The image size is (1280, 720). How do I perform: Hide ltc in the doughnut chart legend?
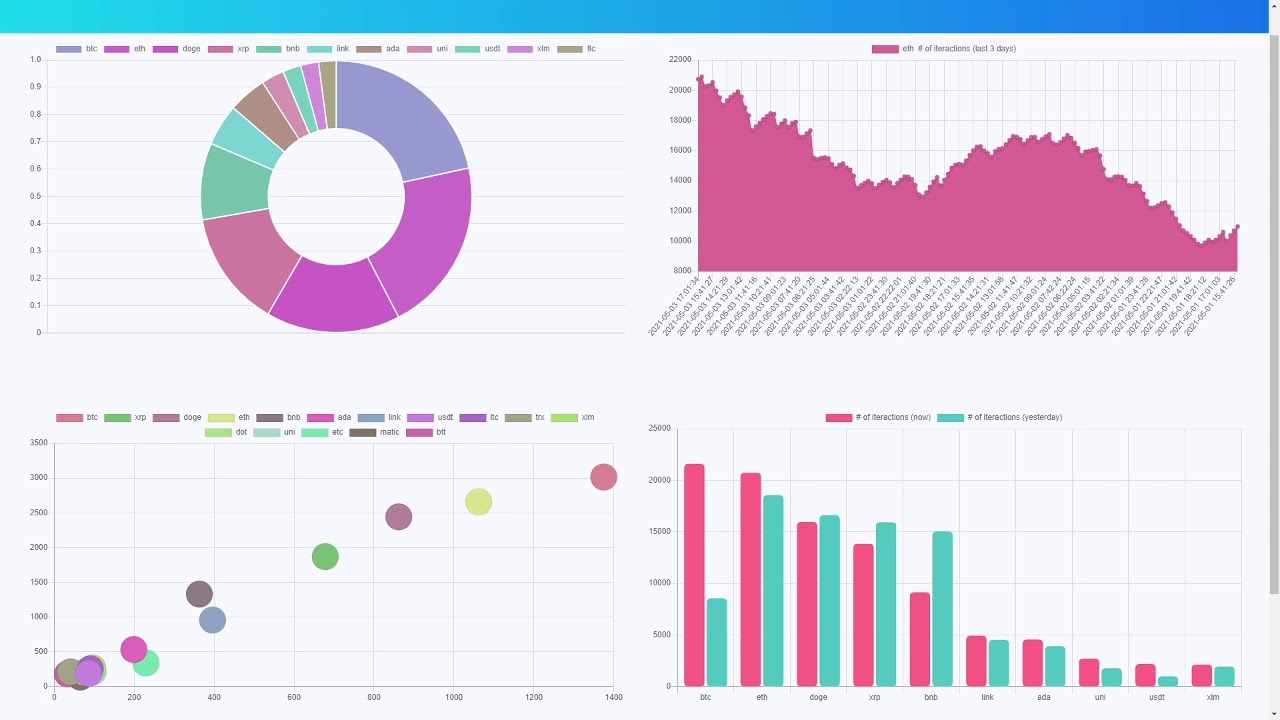point(576,48)
